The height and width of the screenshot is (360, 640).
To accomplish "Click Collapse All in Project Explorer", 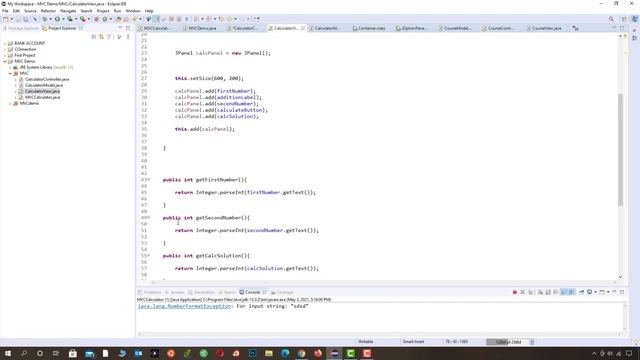I will point(93,37).
